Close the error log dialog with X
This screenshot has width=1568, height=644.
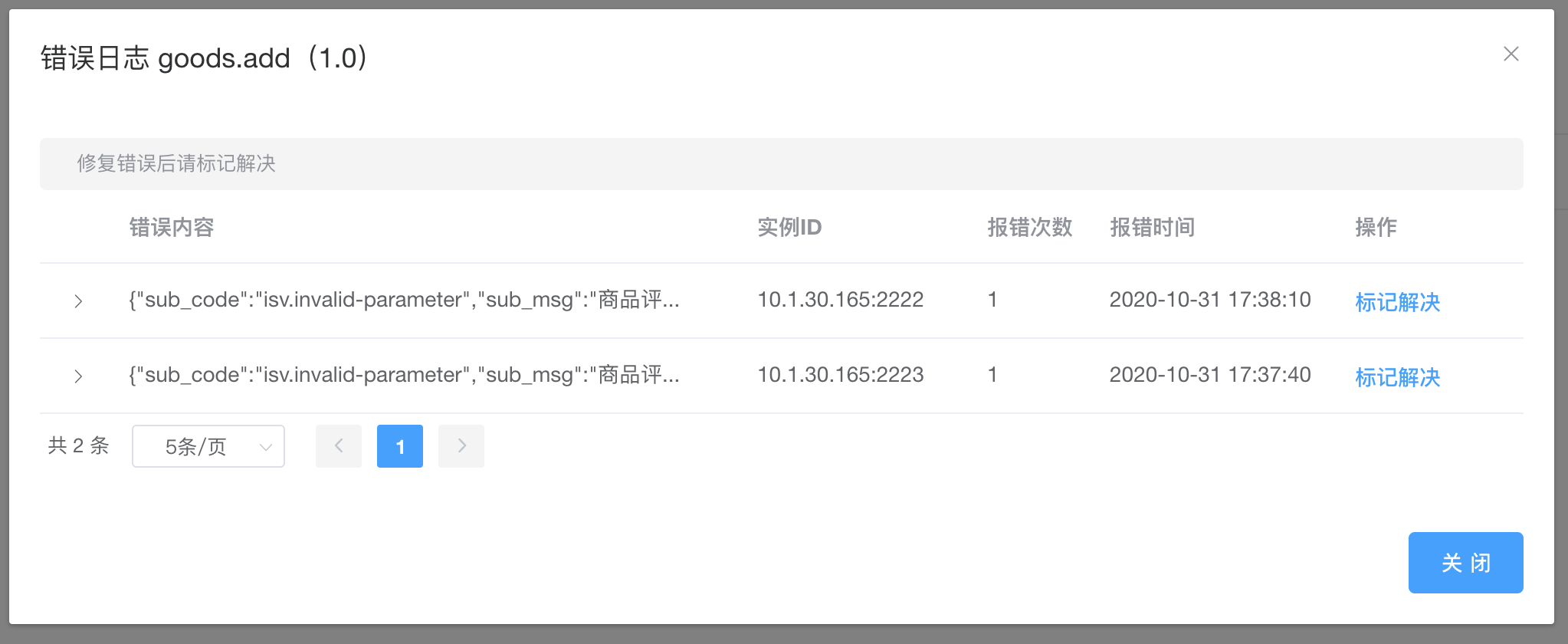click(x=1511, y=54)
